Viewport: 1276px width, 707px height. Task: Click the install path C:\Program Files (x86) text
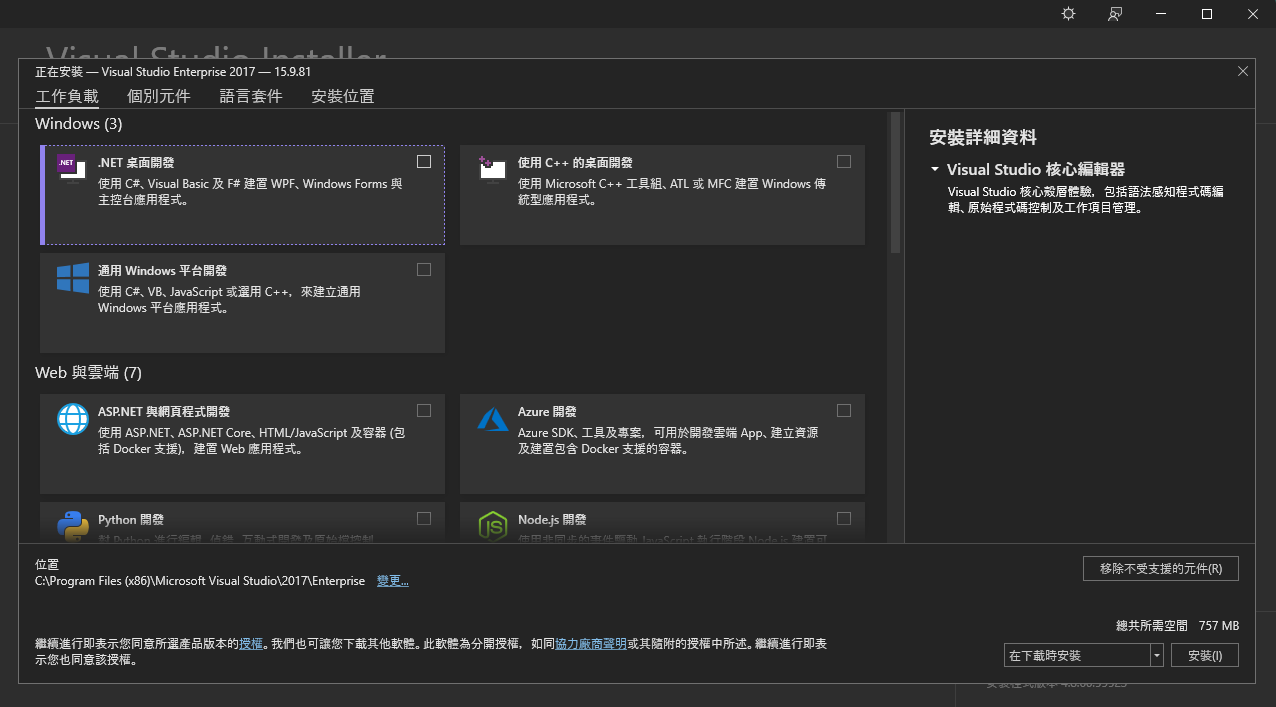pos(200,581)
